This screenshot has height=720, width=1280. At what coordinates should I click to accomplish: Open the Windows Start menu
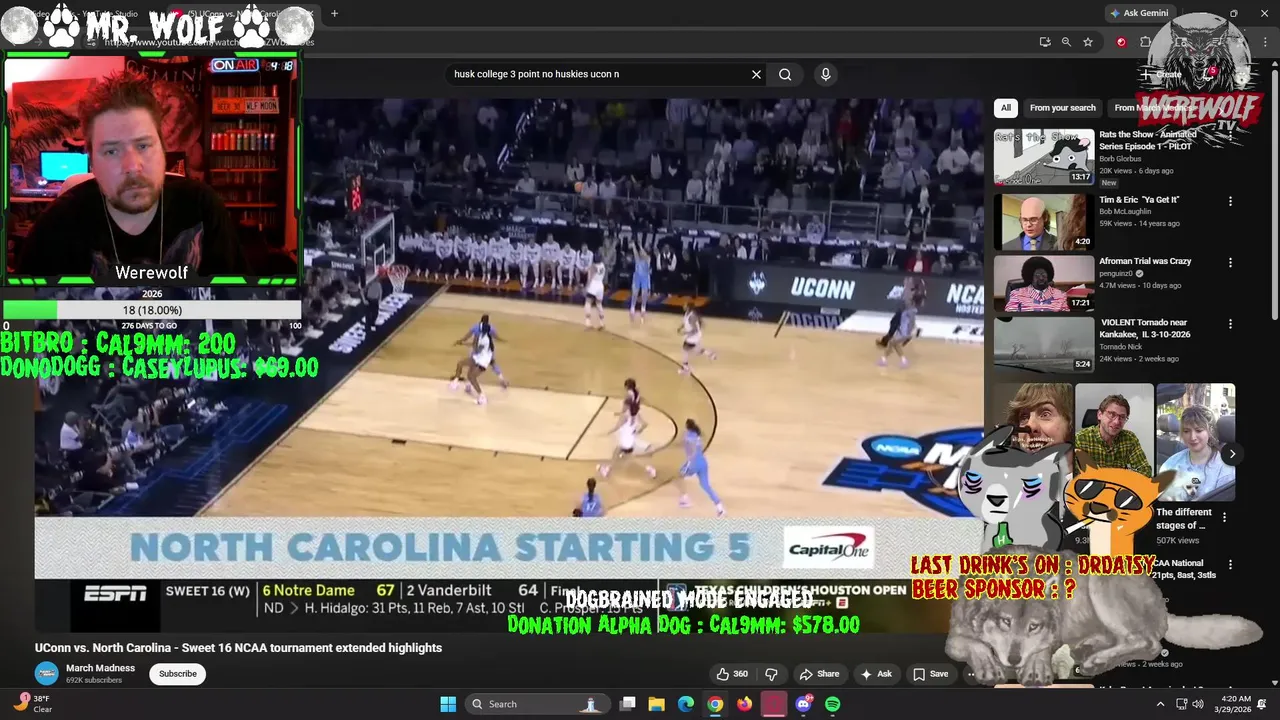[448, 704]
